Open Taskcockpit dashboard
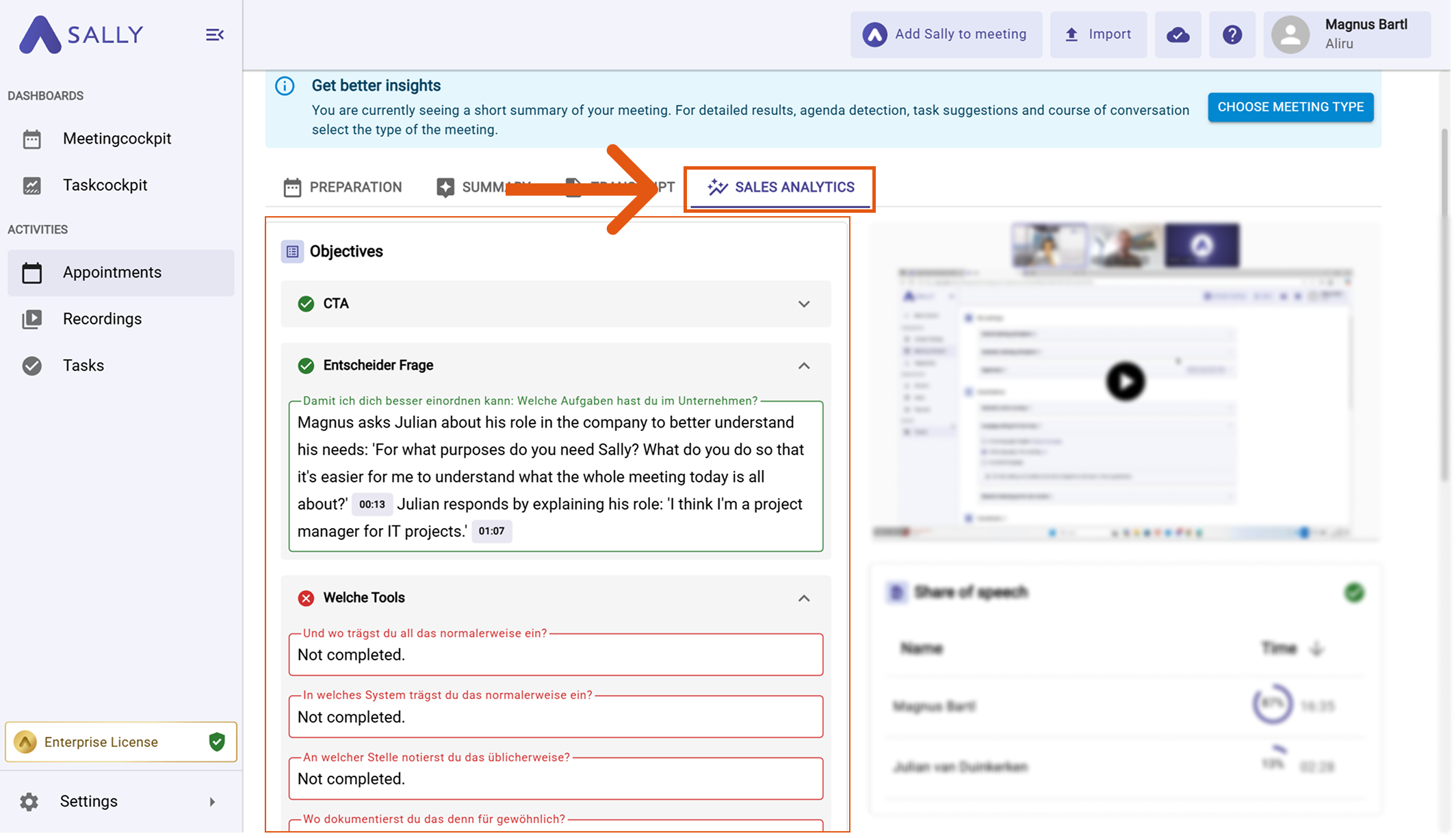 click(121, 185)
